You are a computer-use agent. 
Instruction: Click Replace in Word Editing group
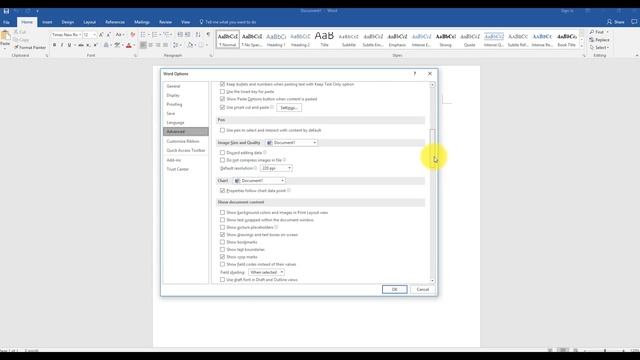pos(599,40)
